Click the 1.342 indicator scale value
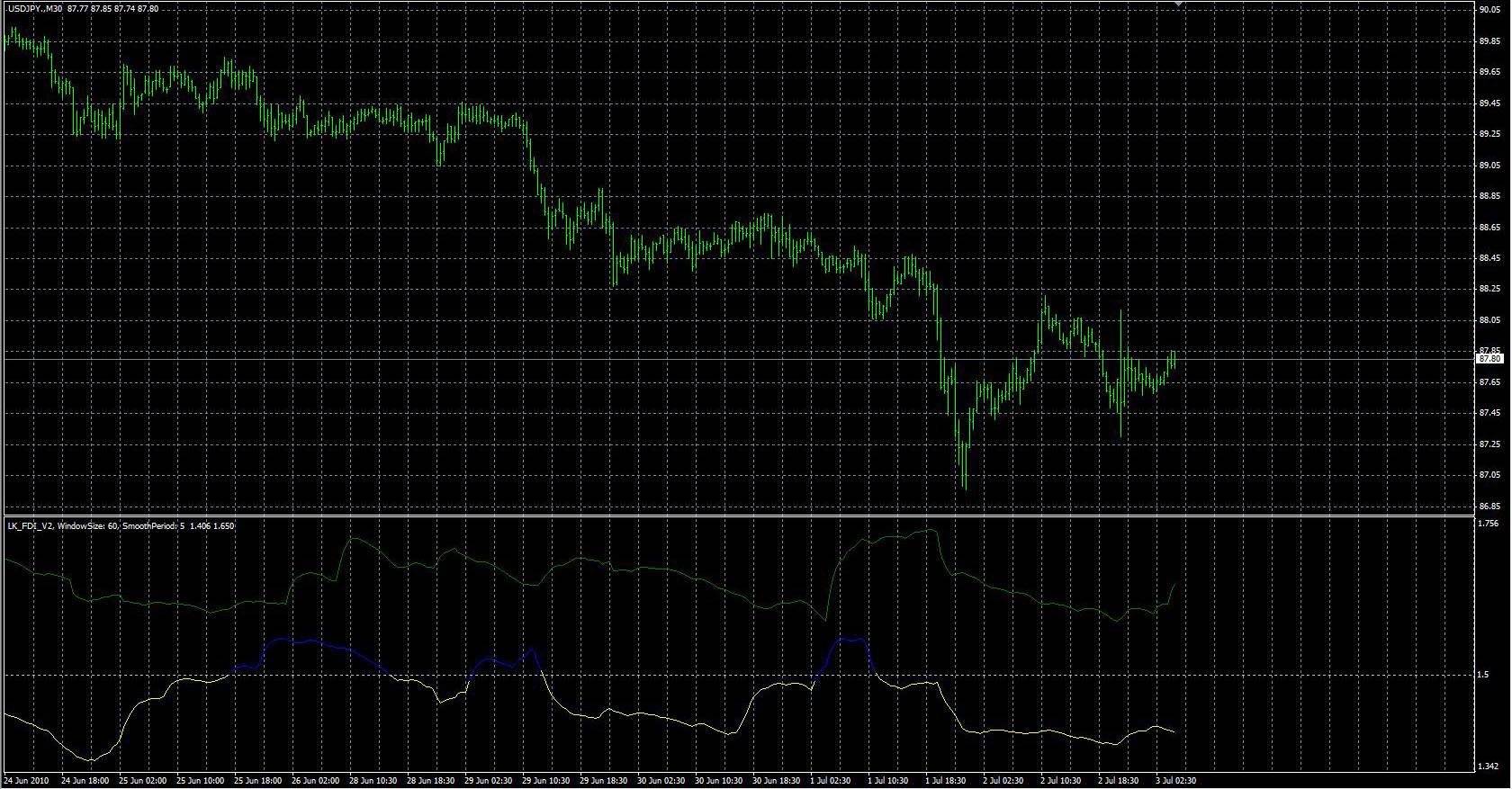 point(1489,767)
